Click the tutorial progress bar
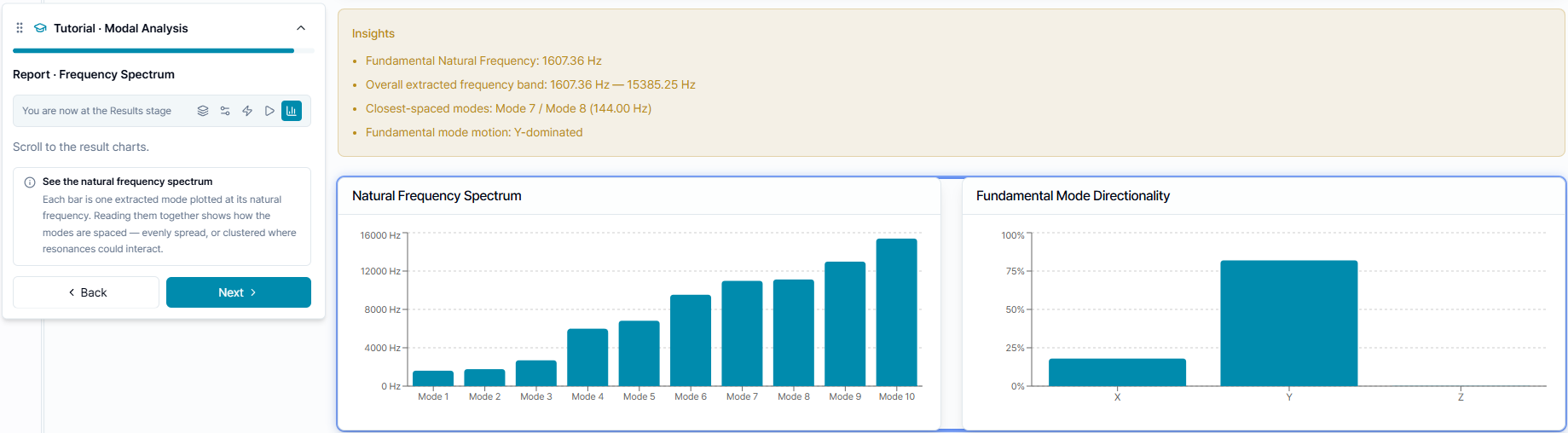This screenshot has width=1568, height=433. click(164, 51)
